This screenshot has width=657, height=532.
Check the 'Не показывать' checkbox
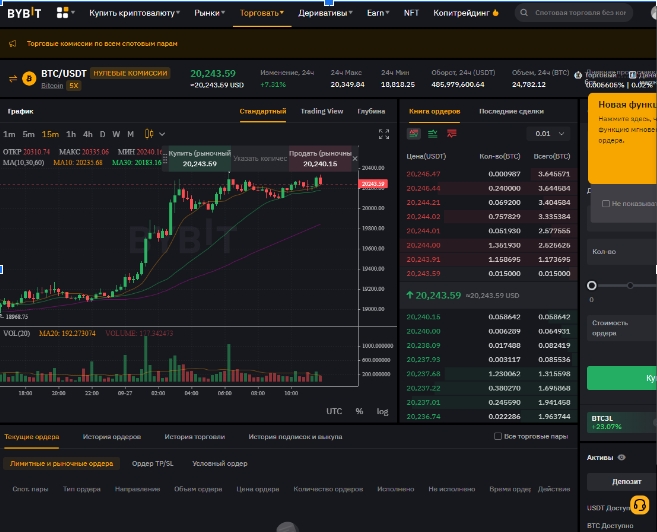(606, 203)
